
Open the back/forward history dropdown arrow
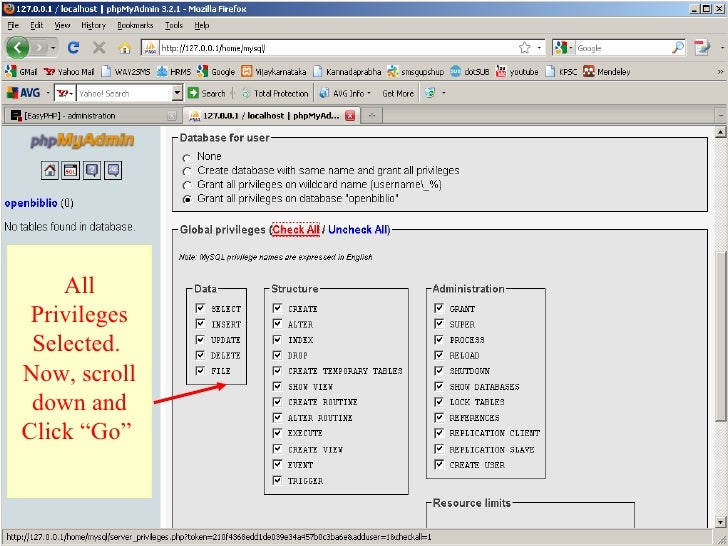53,47
